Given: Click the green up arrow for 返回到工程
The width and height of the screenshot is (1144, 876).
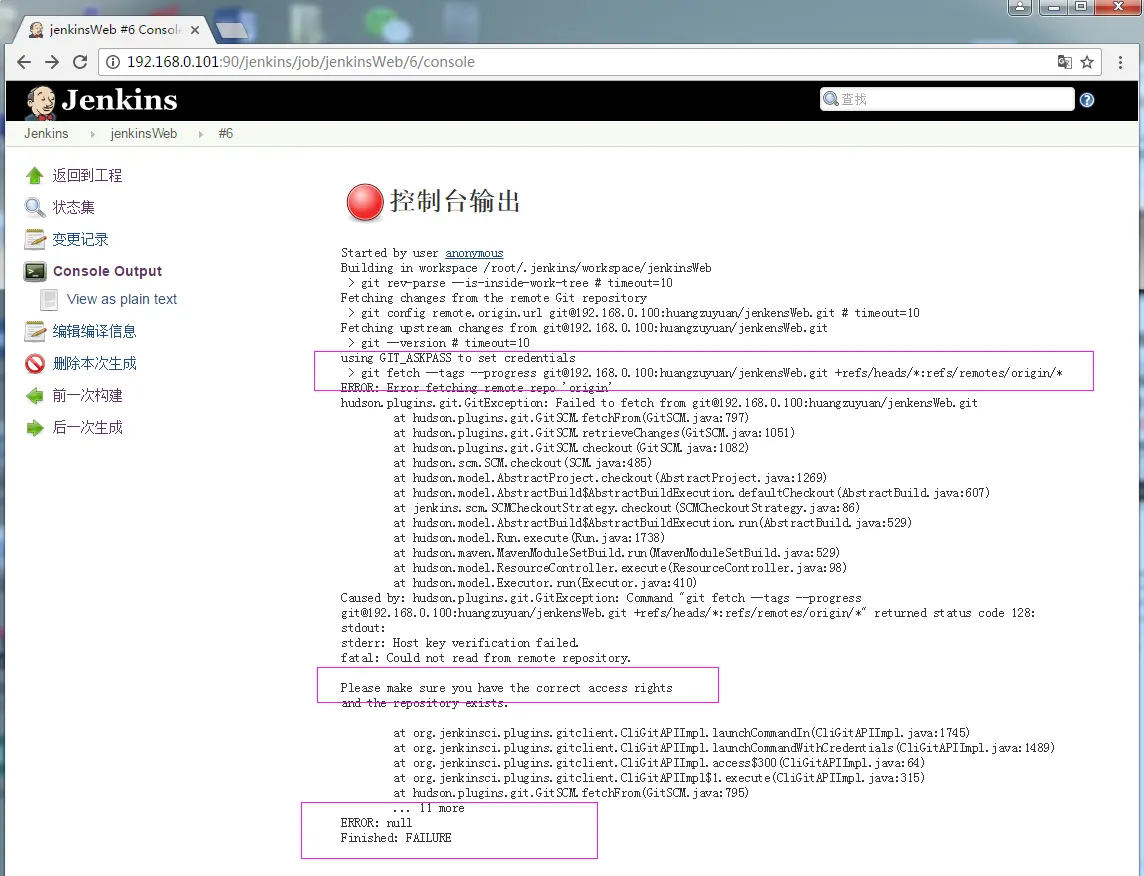Looking at the screenshot, I should point(34,175).
